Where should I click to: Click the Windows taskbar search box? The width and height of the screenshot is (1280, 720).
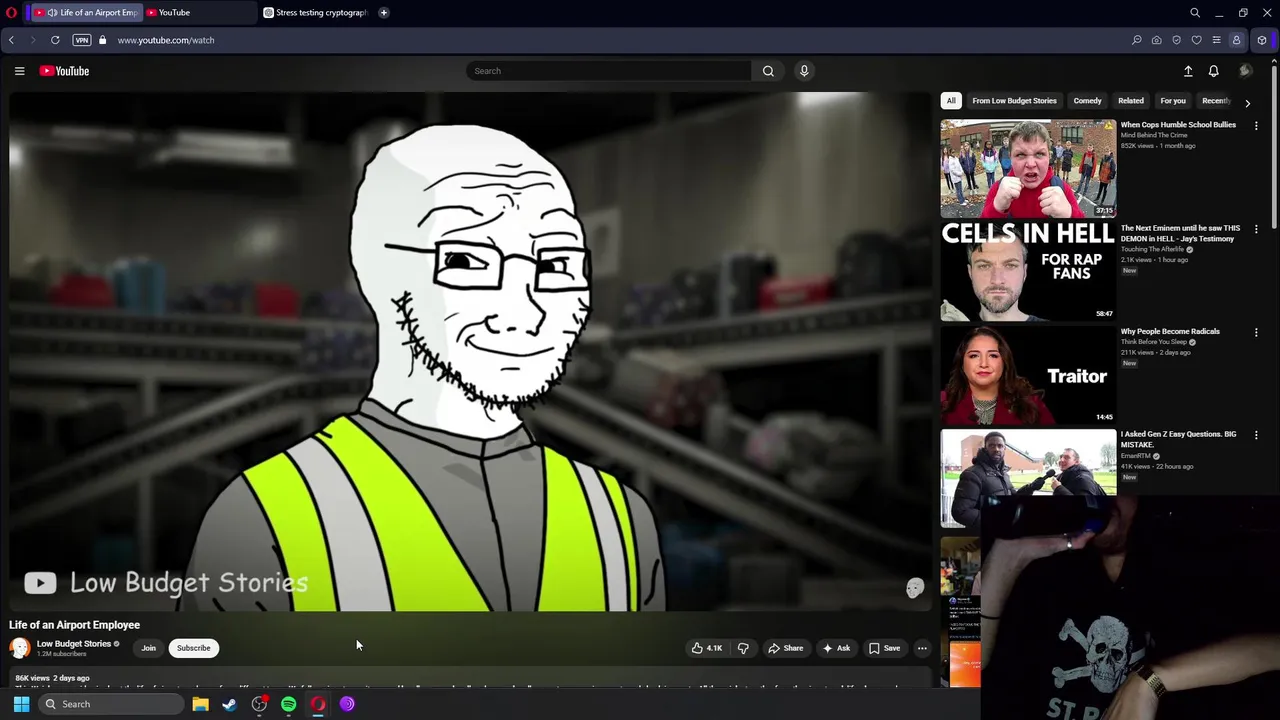pyautogui.click(x=111, y=704)
